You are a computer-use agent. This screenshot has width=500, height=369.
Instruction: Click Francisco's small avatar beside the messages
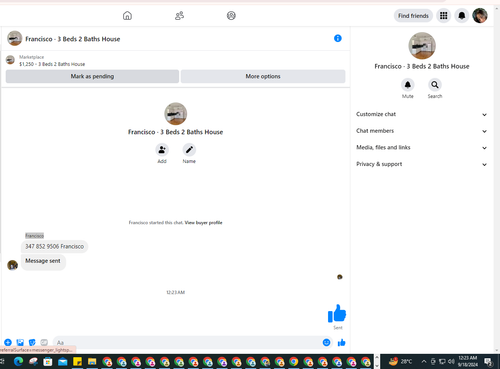click(13, 265)
